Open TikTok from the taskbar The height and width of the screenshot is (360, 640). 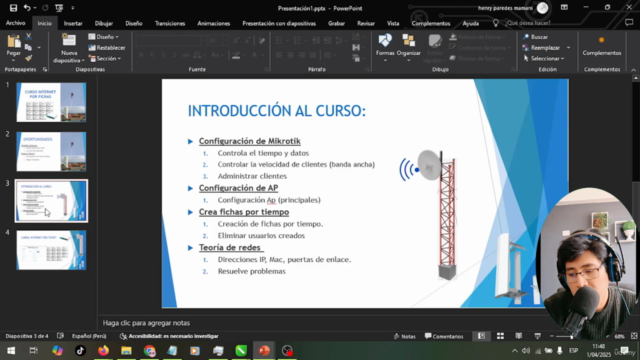(x=80, y=351)
